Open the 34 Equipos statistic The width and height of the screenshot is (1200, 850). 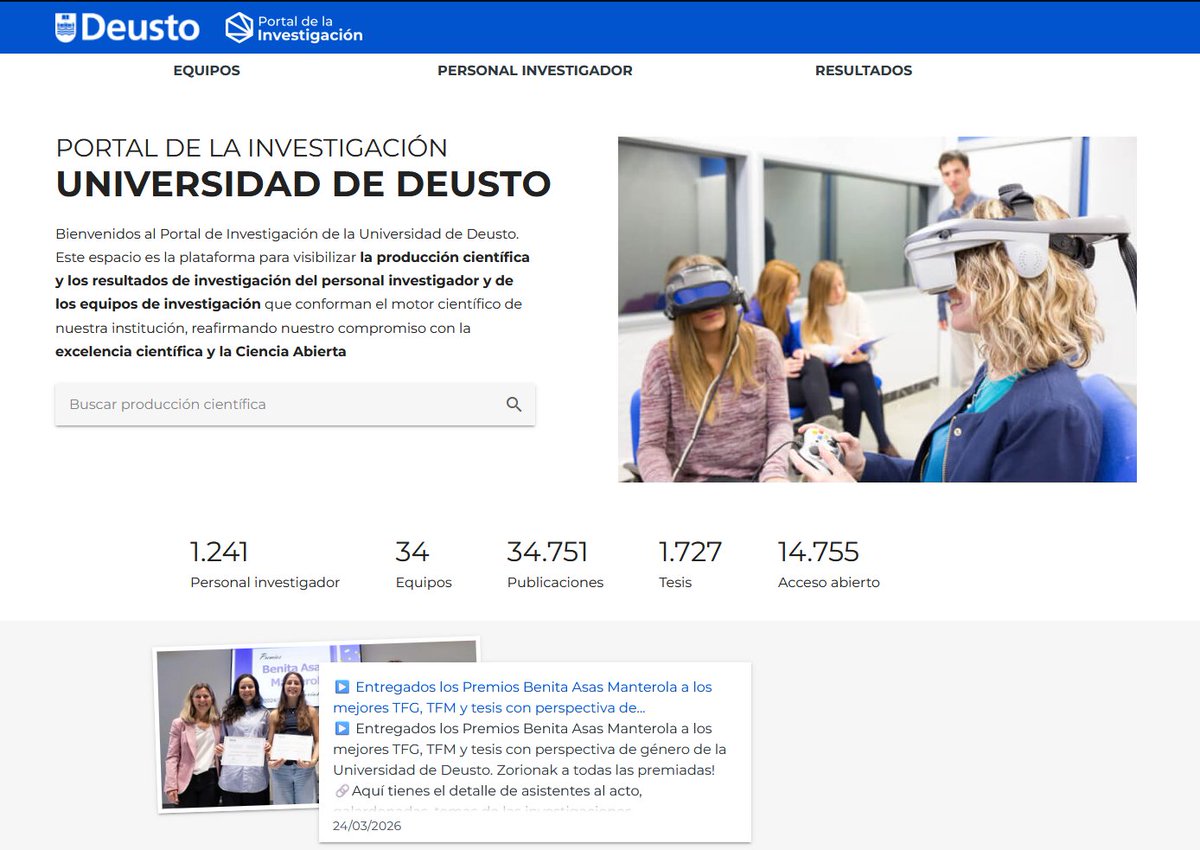click(x=424, y=565)
